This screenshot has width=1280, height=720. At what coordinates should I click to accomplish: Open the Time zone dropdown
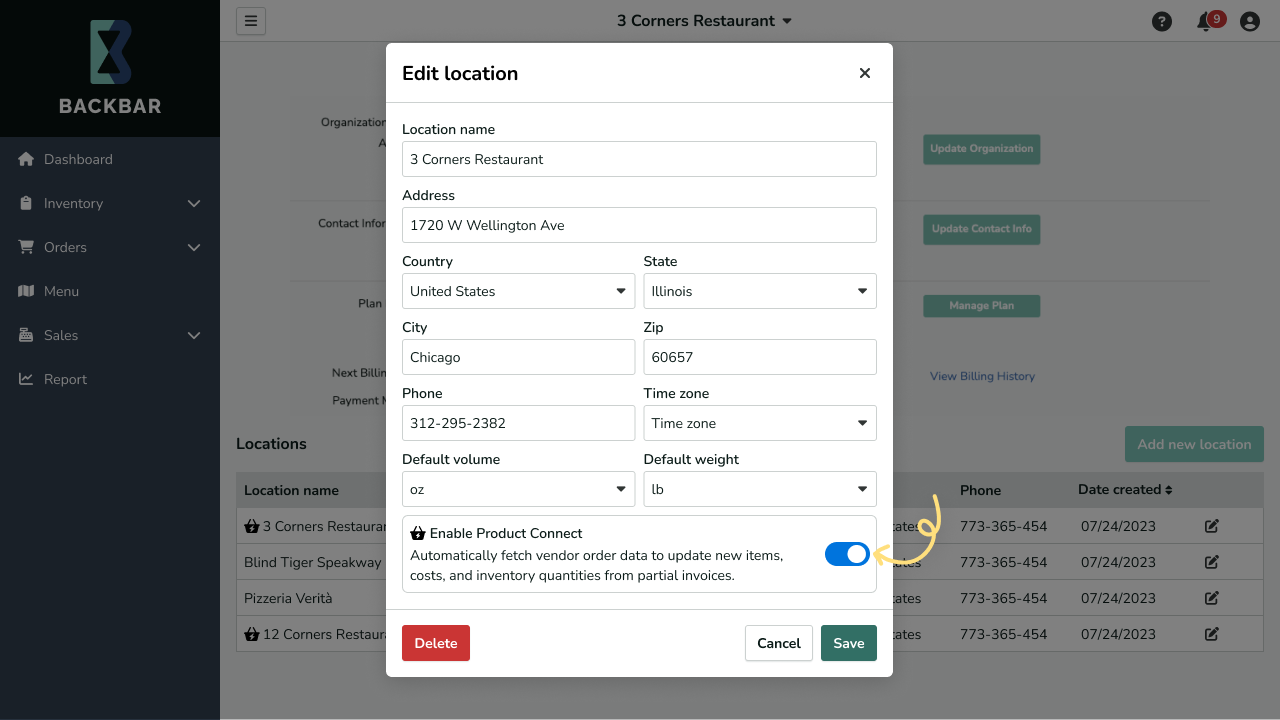[760, 423]
